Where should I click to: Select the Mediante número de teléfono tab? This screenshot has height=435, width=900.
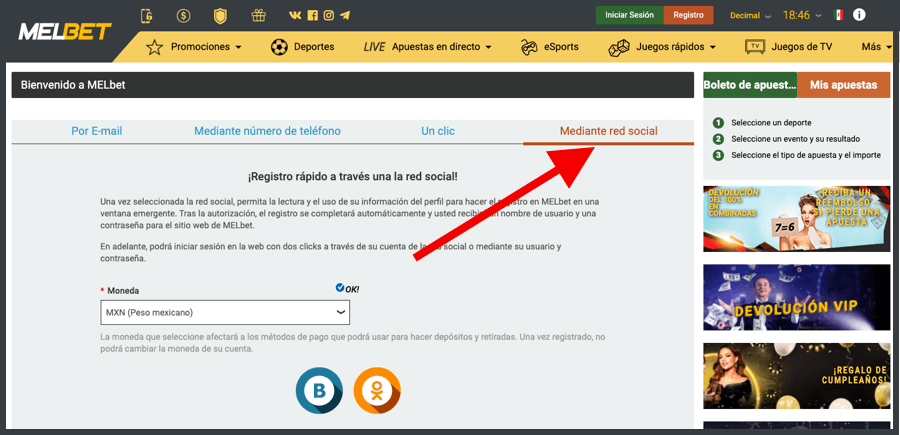(x=267, y=131)
